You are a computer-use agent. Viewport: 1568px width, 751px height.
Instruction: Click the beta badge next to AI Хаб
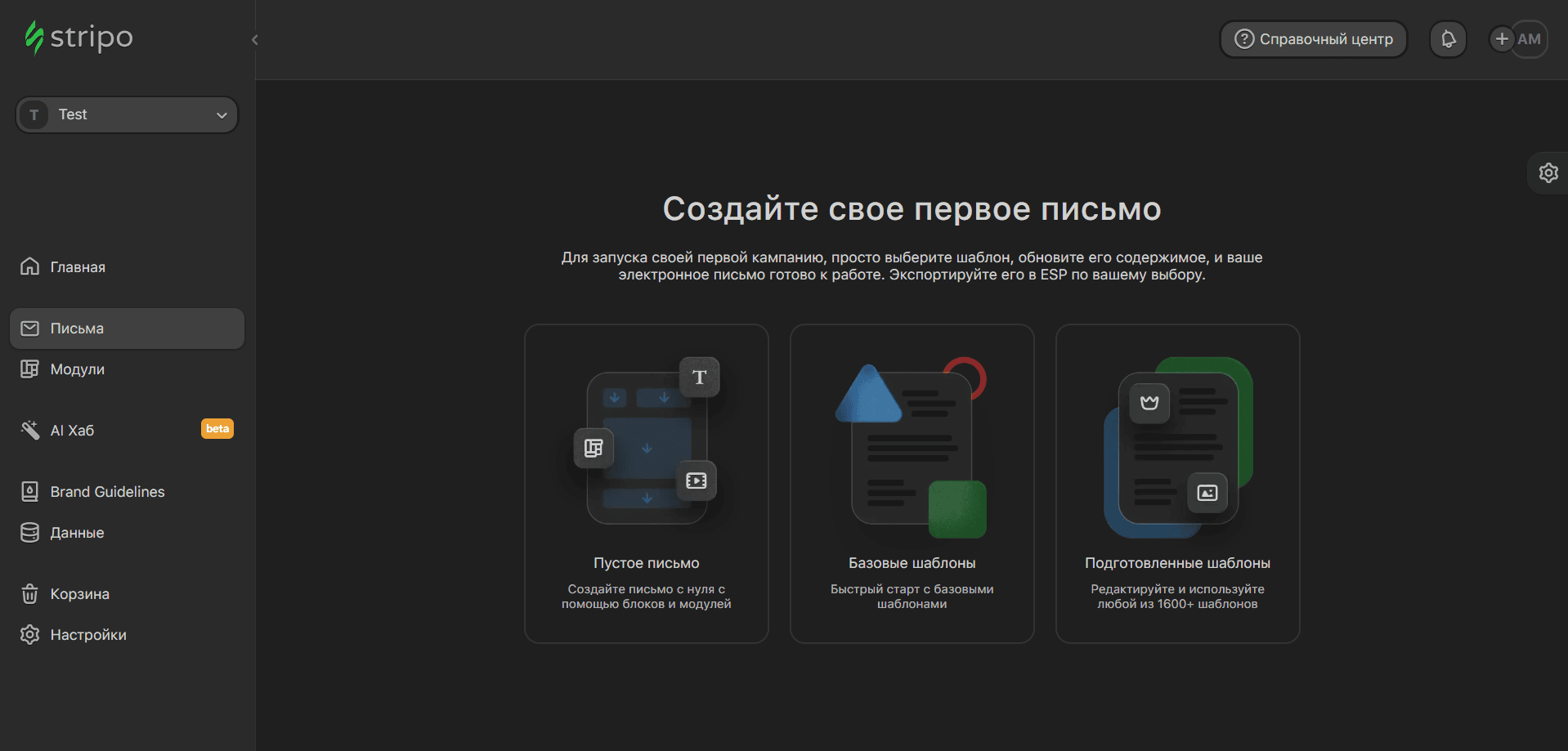coord(217,429)
